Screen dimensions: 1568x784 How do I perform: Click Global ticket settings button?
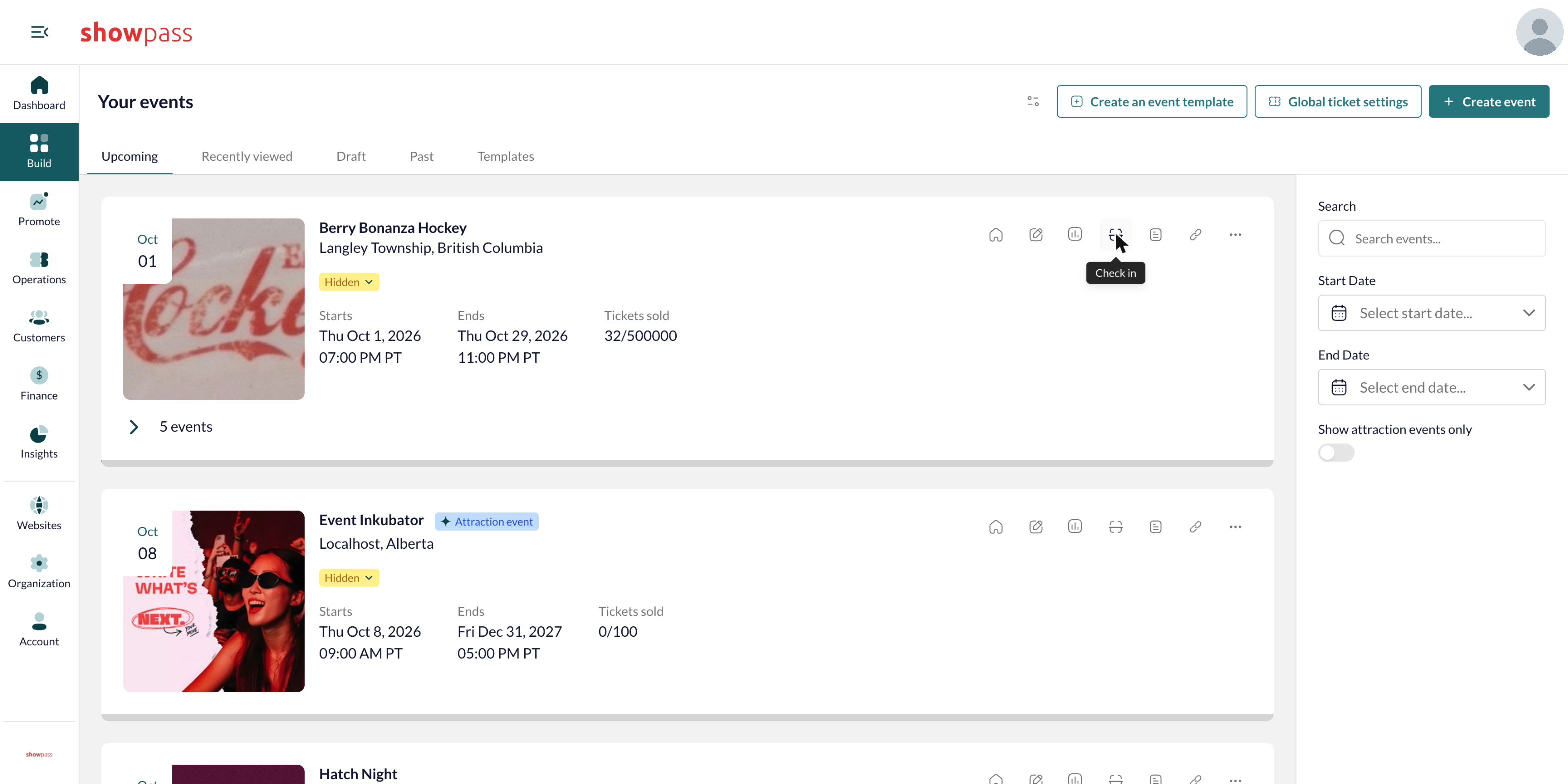(1338, 101)
